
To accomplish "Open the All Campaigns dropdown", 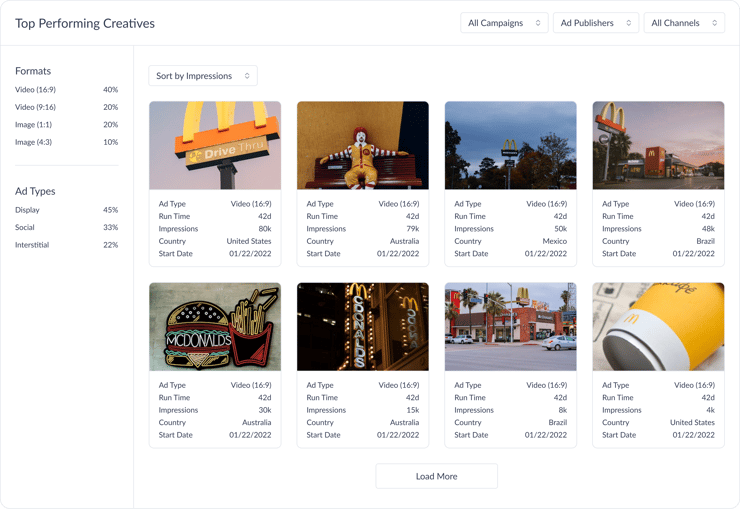I will pos(504,23).
